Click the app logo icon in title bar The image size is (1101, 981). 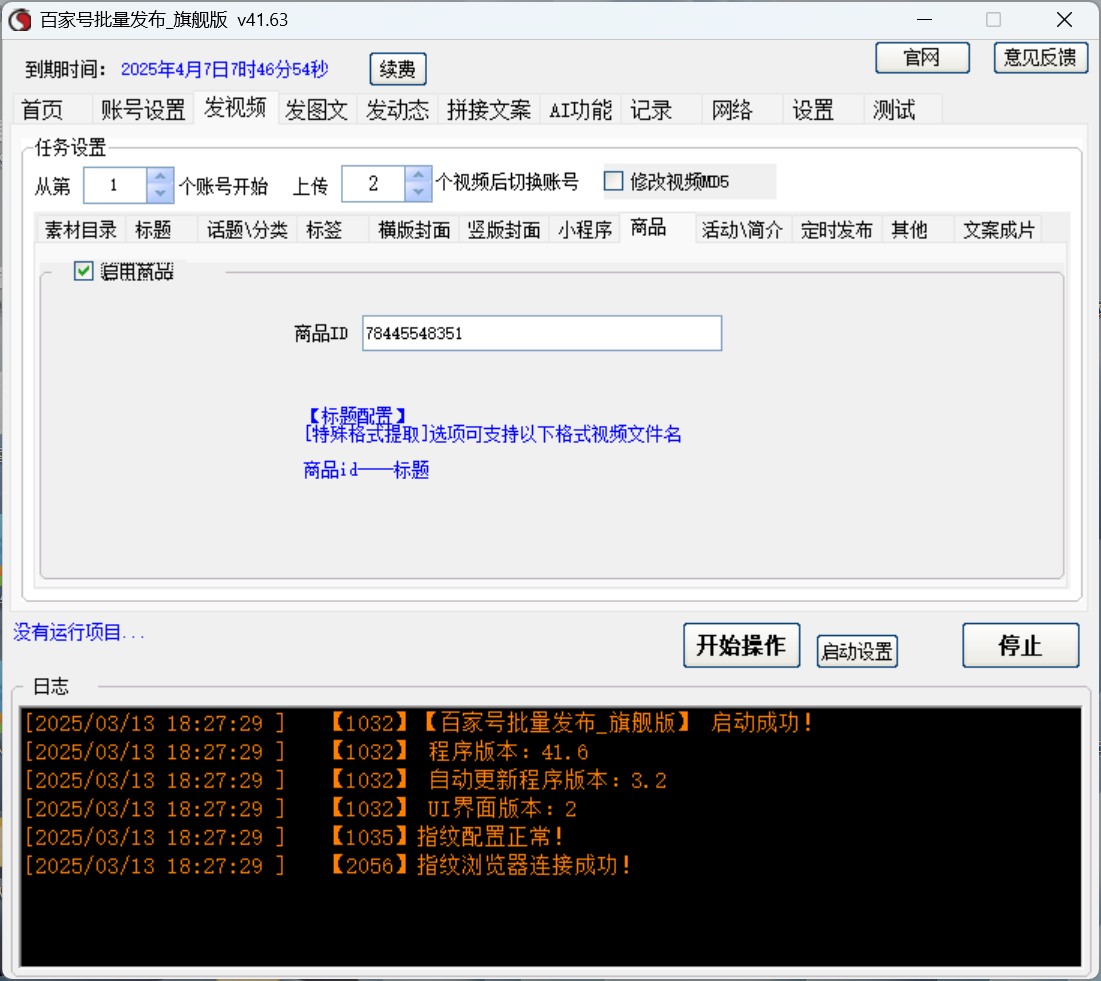pos(20,20)
